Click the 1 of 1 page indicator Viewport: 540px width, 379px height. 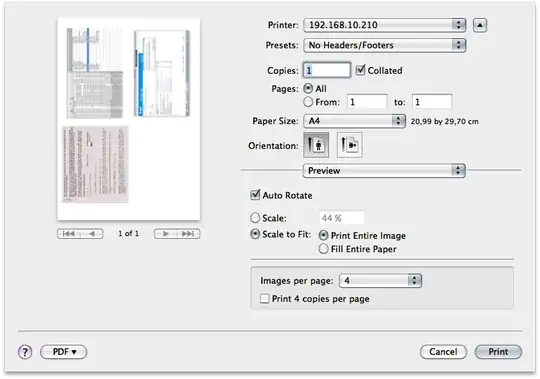coord(128,233)
